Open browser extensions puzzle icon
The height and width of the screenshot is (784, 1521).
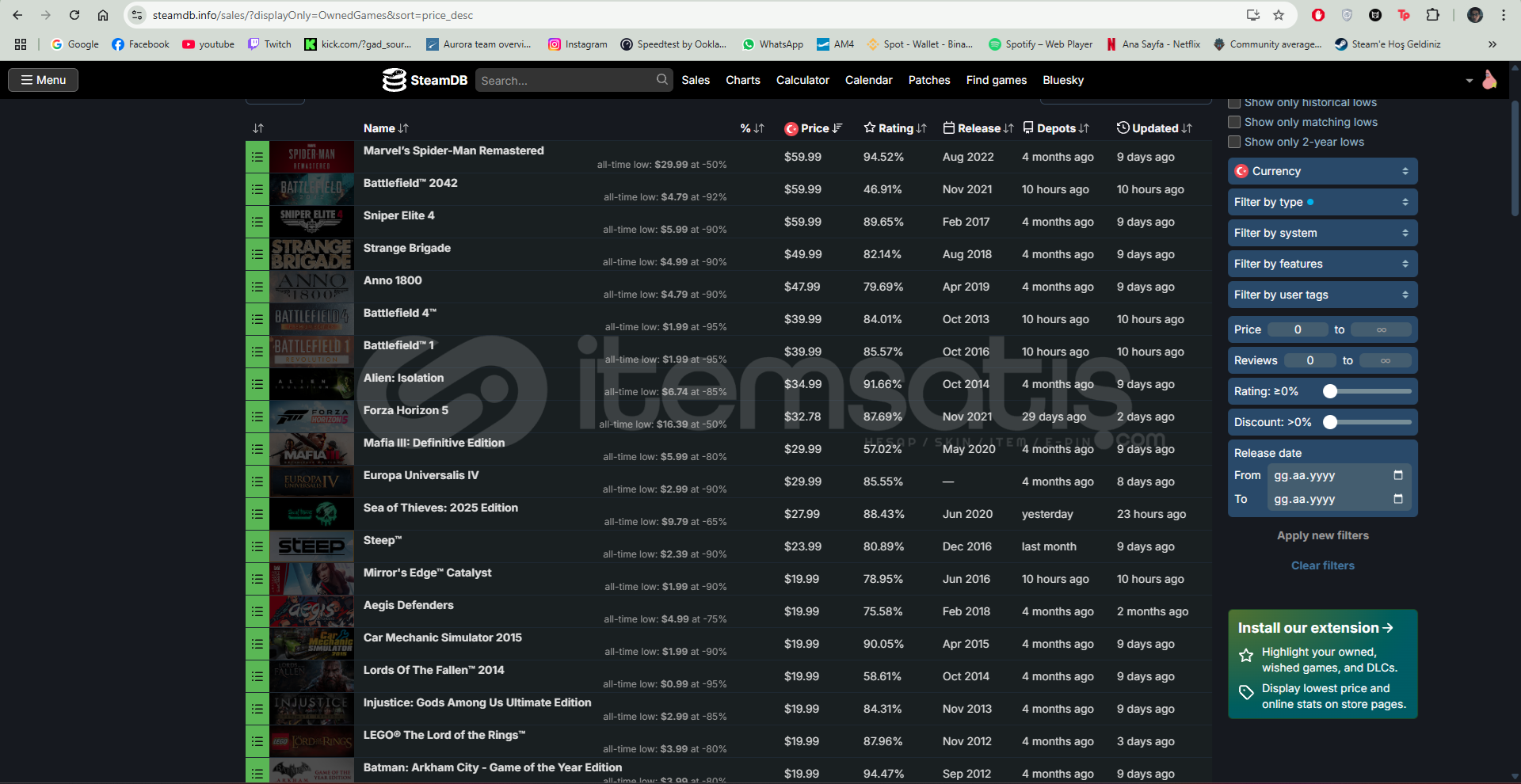pyautogui.click(x=1432, y=15)
